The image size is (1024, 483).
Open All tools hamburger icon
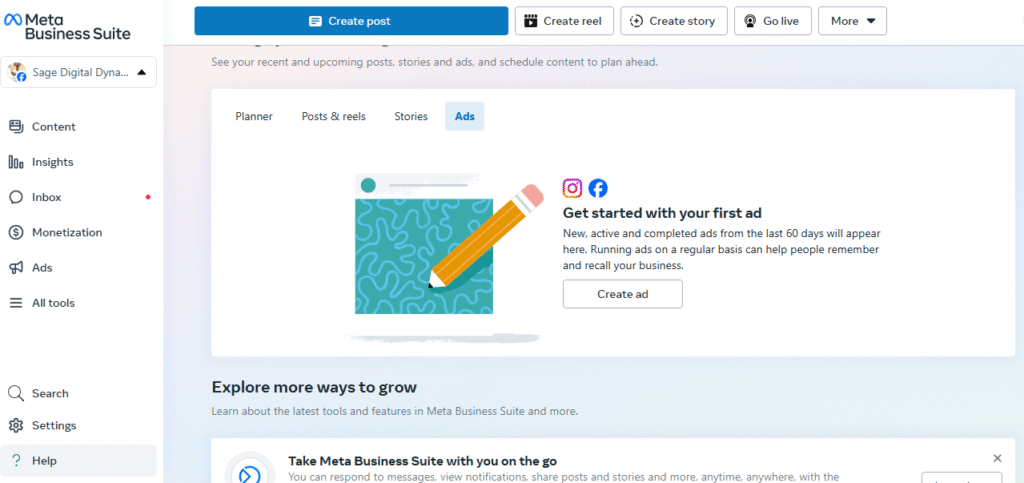(16, 303)
